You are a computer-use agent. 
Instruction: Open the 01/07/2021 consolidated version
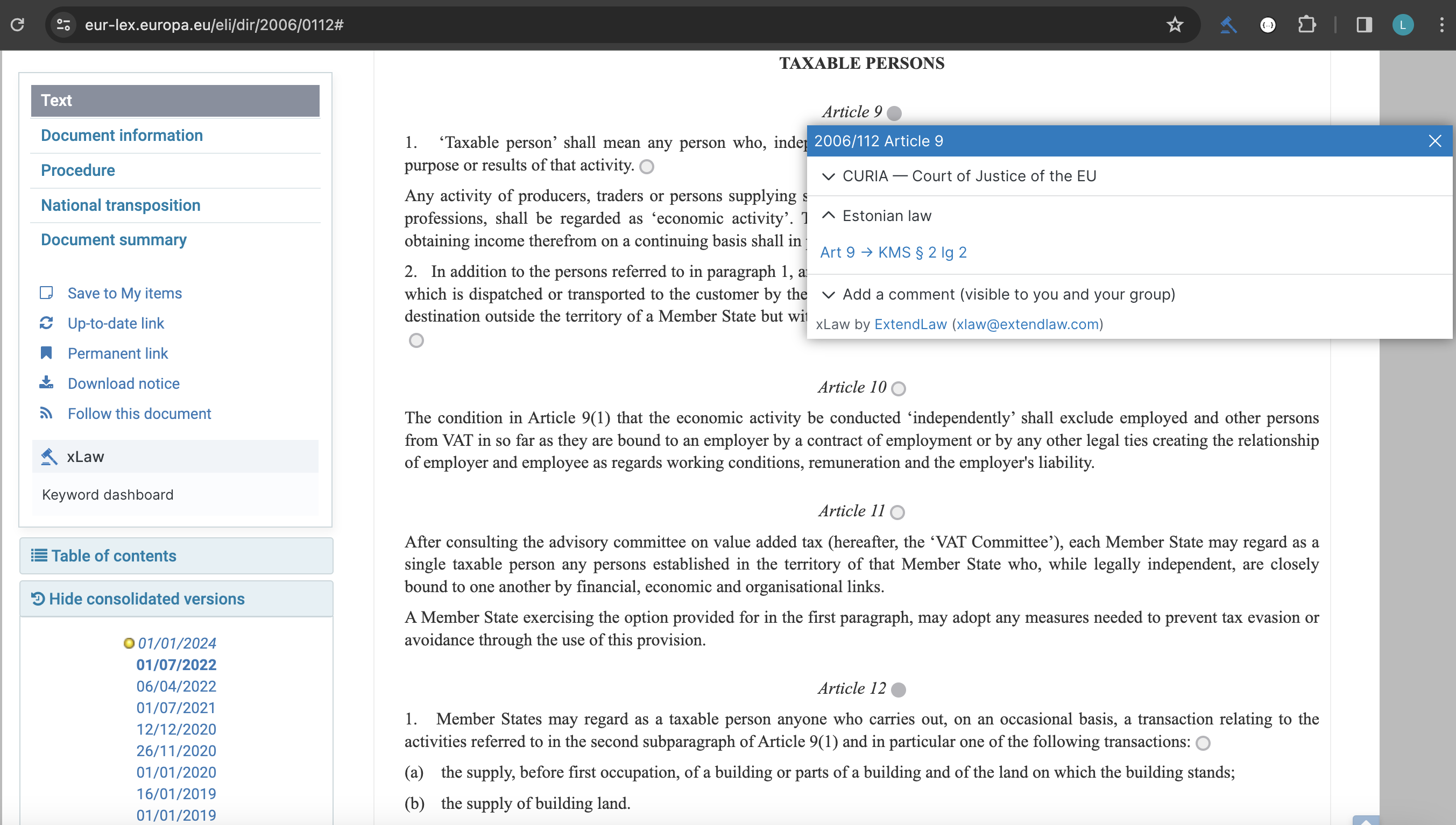(x=176, y=708)
